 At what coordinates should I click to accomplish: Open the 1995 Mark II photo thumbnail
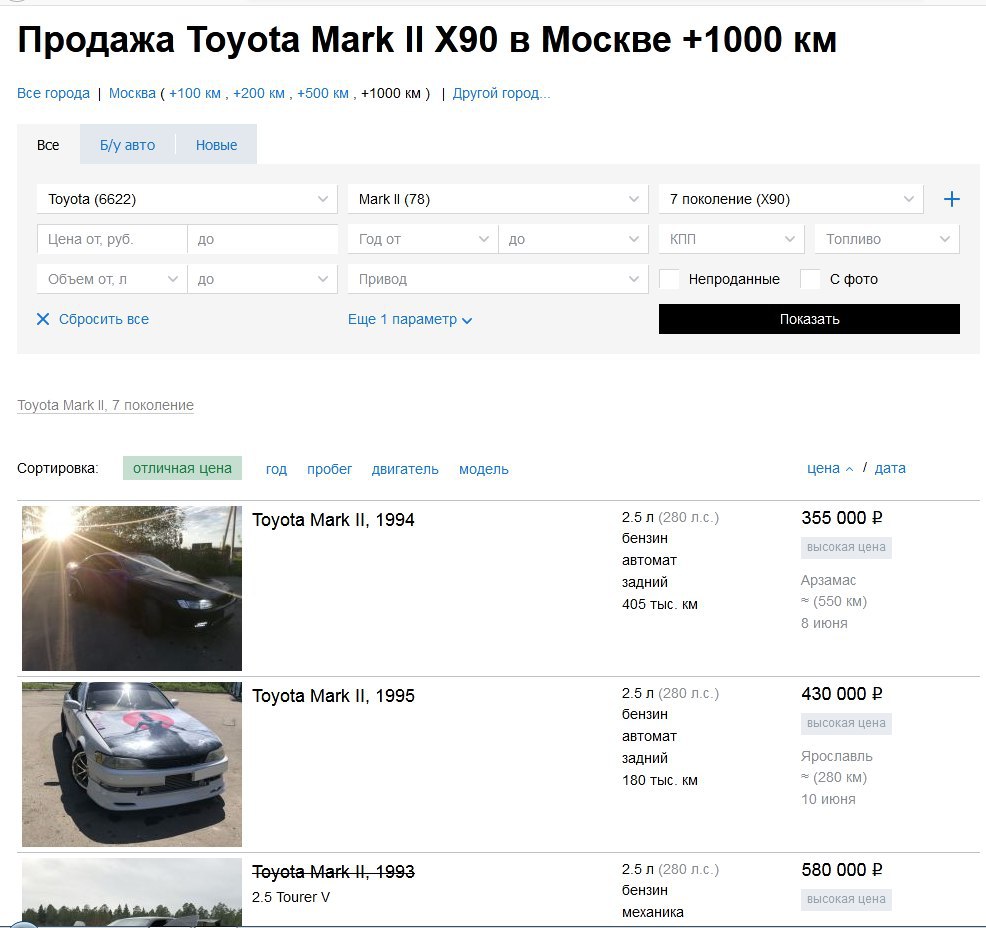(132, 765)
